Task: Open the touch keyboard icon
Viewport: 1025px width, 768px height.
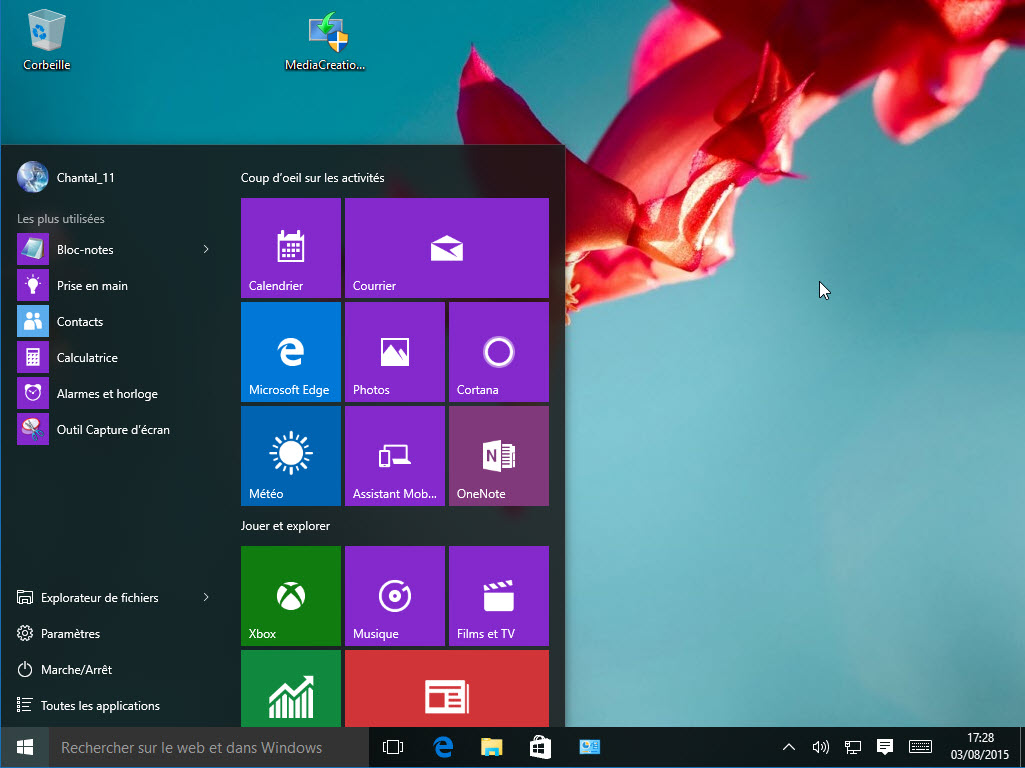Action: click(920, 746)
